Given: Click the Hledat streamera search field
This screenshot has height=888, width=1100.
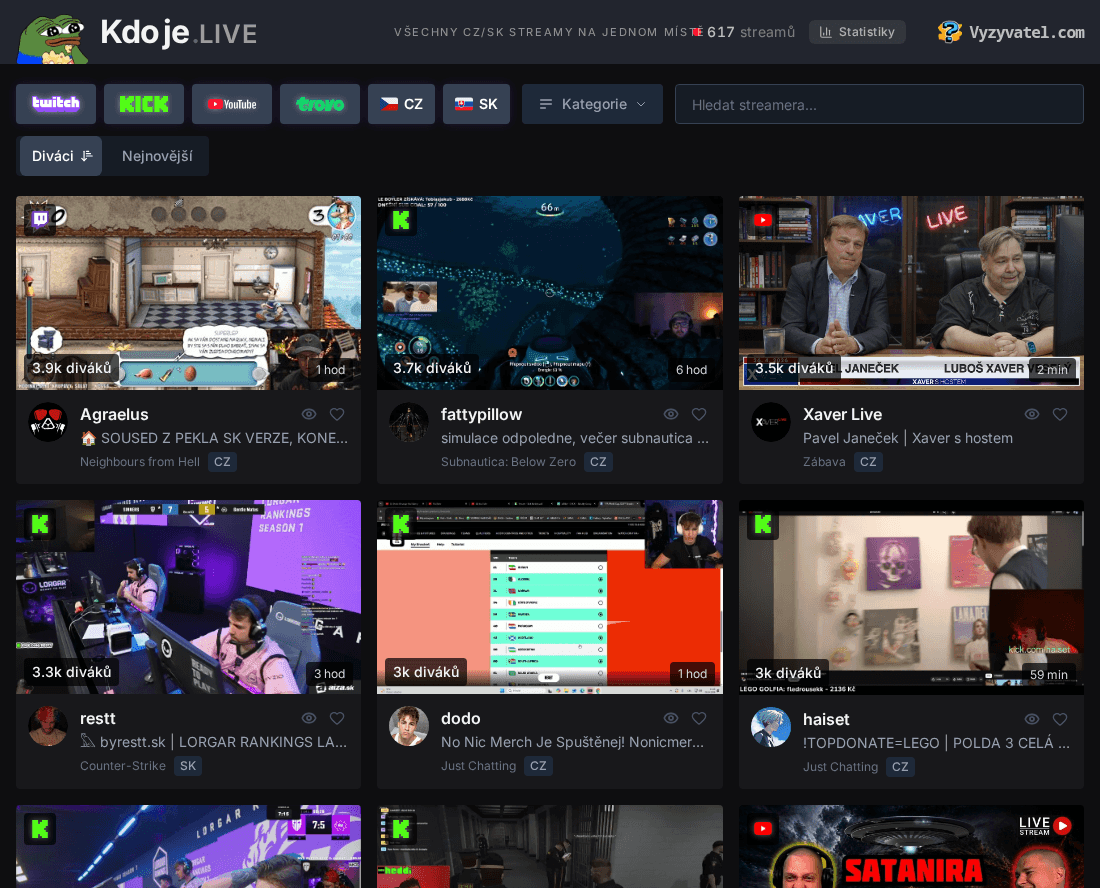Looking at the screenshot, I should click(879, 103).
